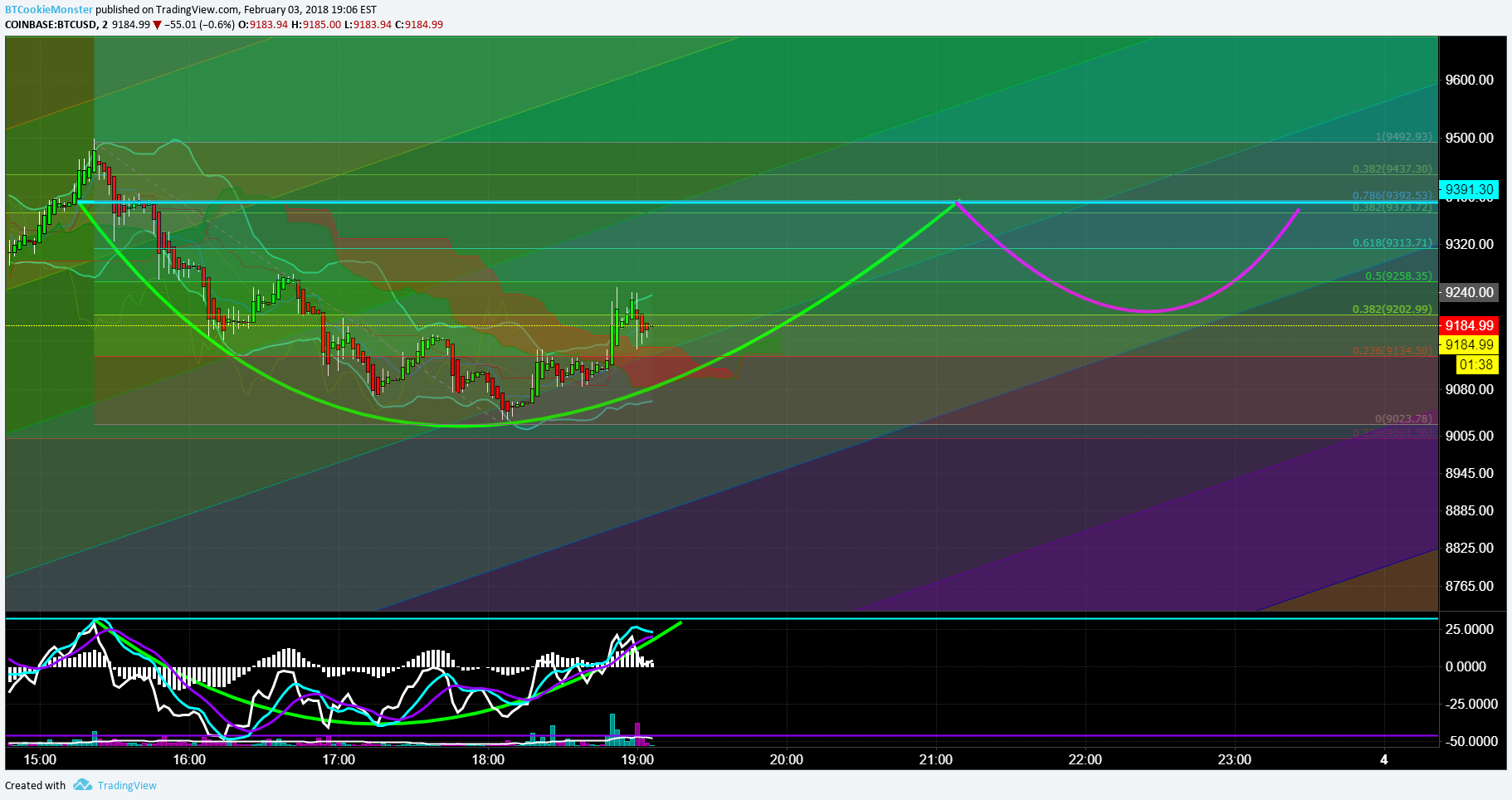This screenshot has width=1512, height=800.
Task: Click the high value H:9185.00
Action: (316, 24)
